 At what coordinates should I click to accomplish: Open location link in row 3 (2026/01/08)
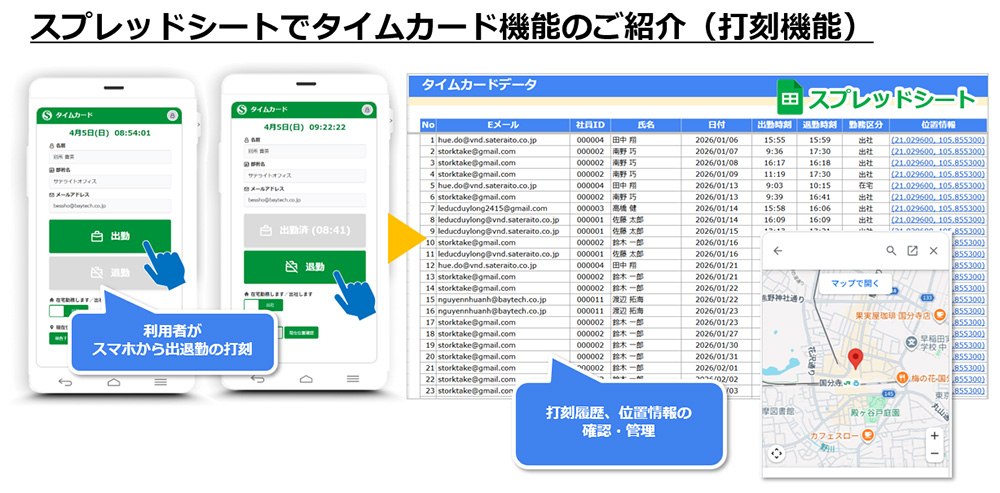937,163
